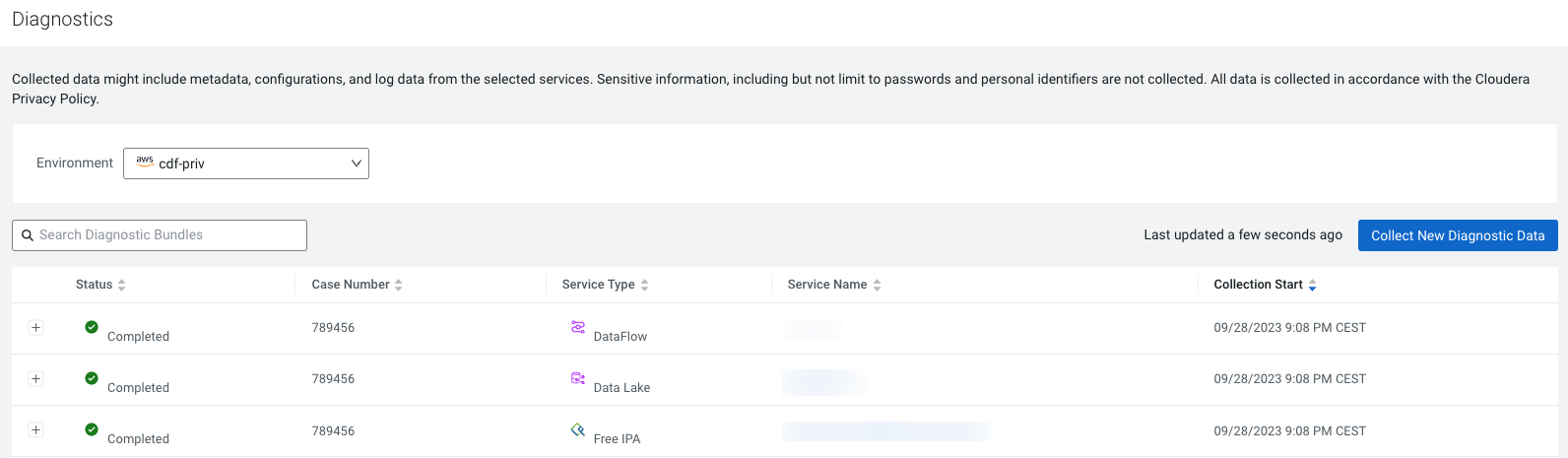Select 'Completed' status text in Free IPA row
The image size is (1568, 458).
coord(138,439)
